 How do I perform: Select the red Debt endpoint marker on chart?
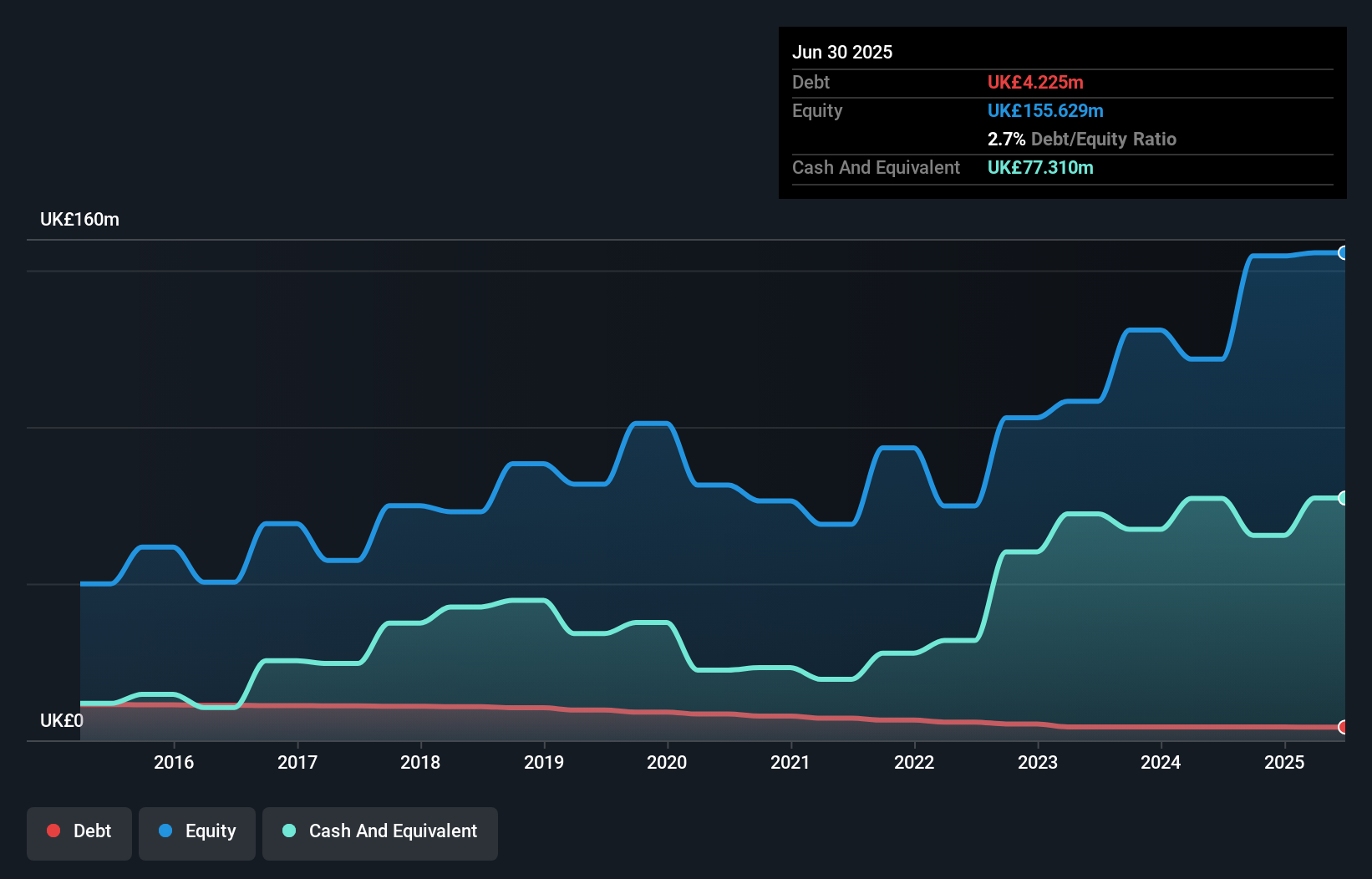[x=1343, y=728]
